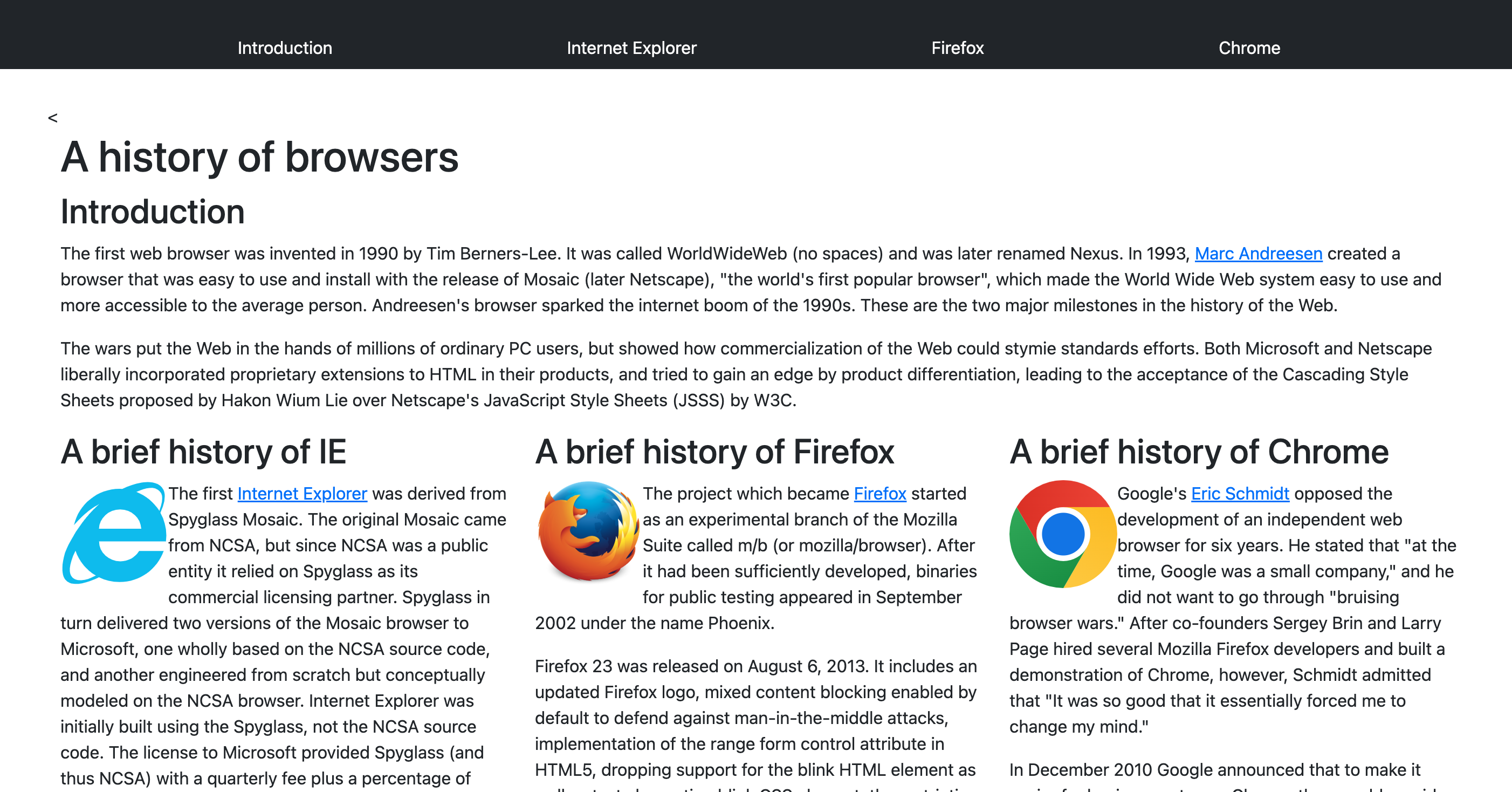Image resolution: width=1512 pixels, height=792 pixels.
Task: Click the Internet Explorer logo image
Action: click(114, 533)
